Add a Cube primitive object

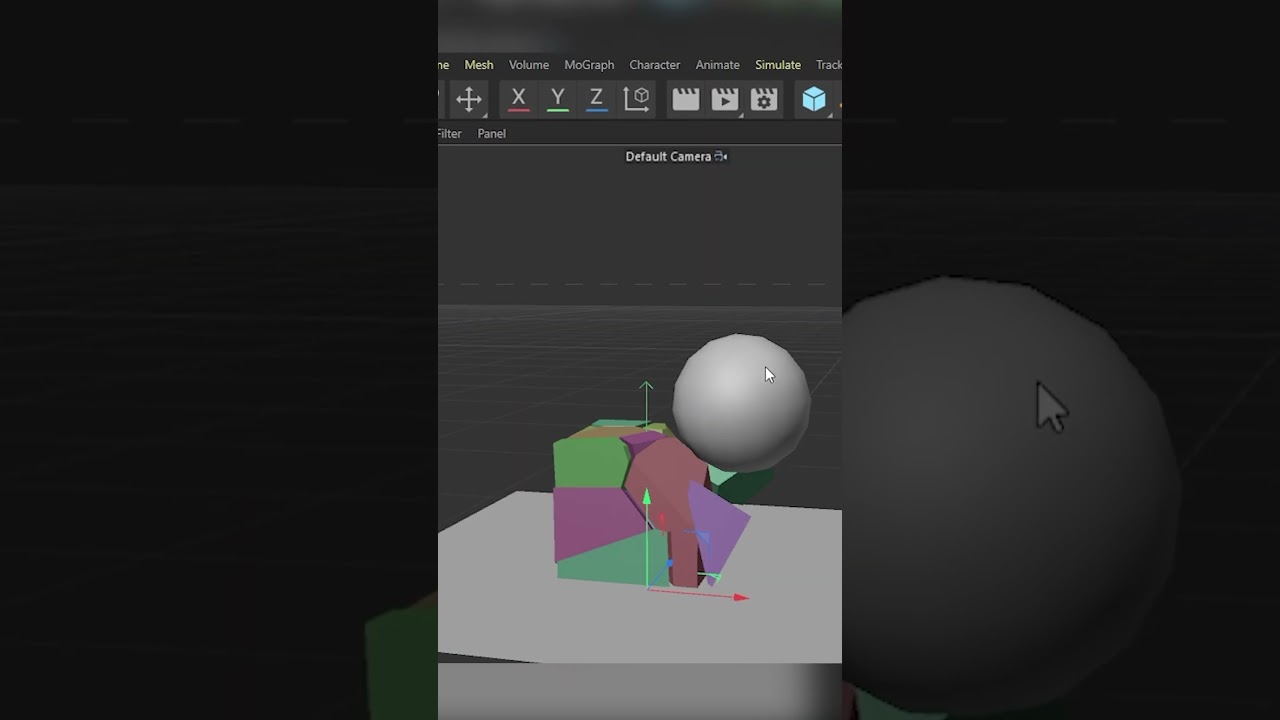pos(814,99)
